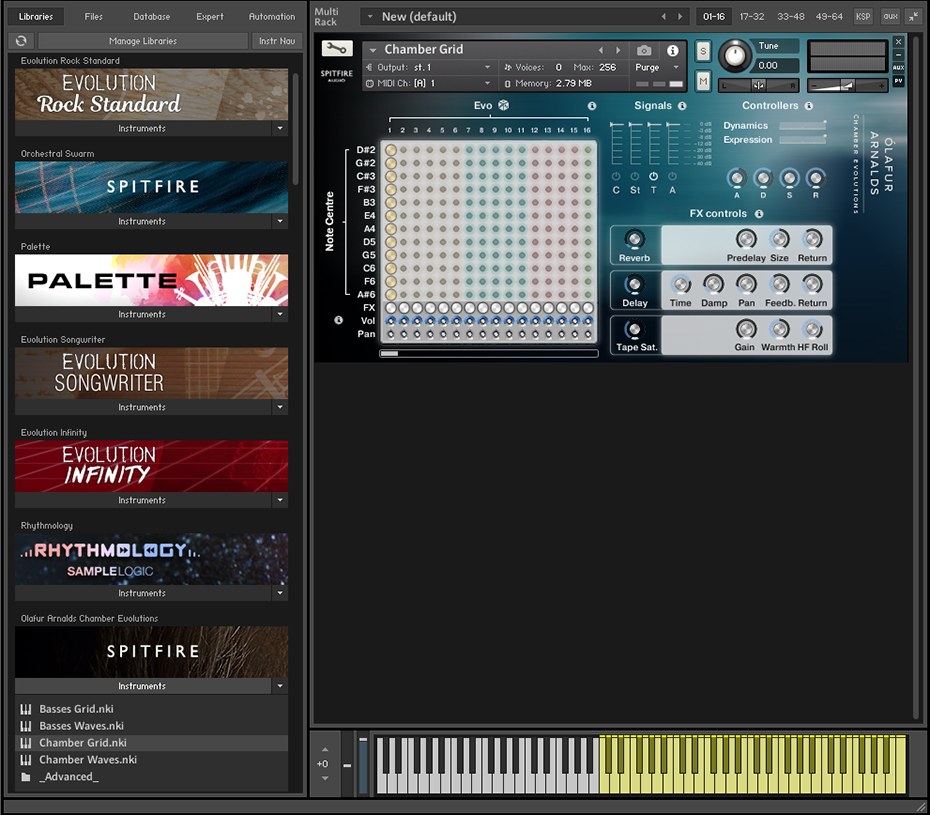Click next multi rack preset arrow

[680, 17]
